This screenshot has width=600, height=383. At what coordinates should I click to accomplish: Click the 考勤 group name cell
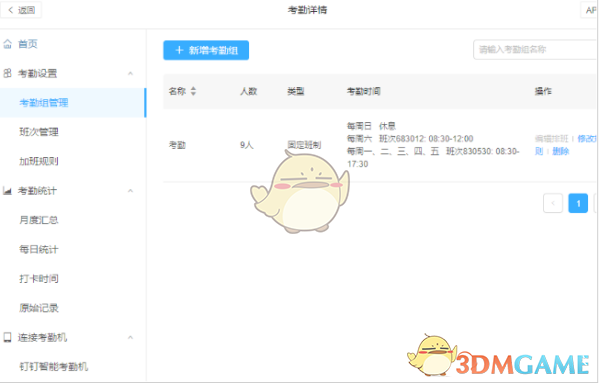coord(177,145)
